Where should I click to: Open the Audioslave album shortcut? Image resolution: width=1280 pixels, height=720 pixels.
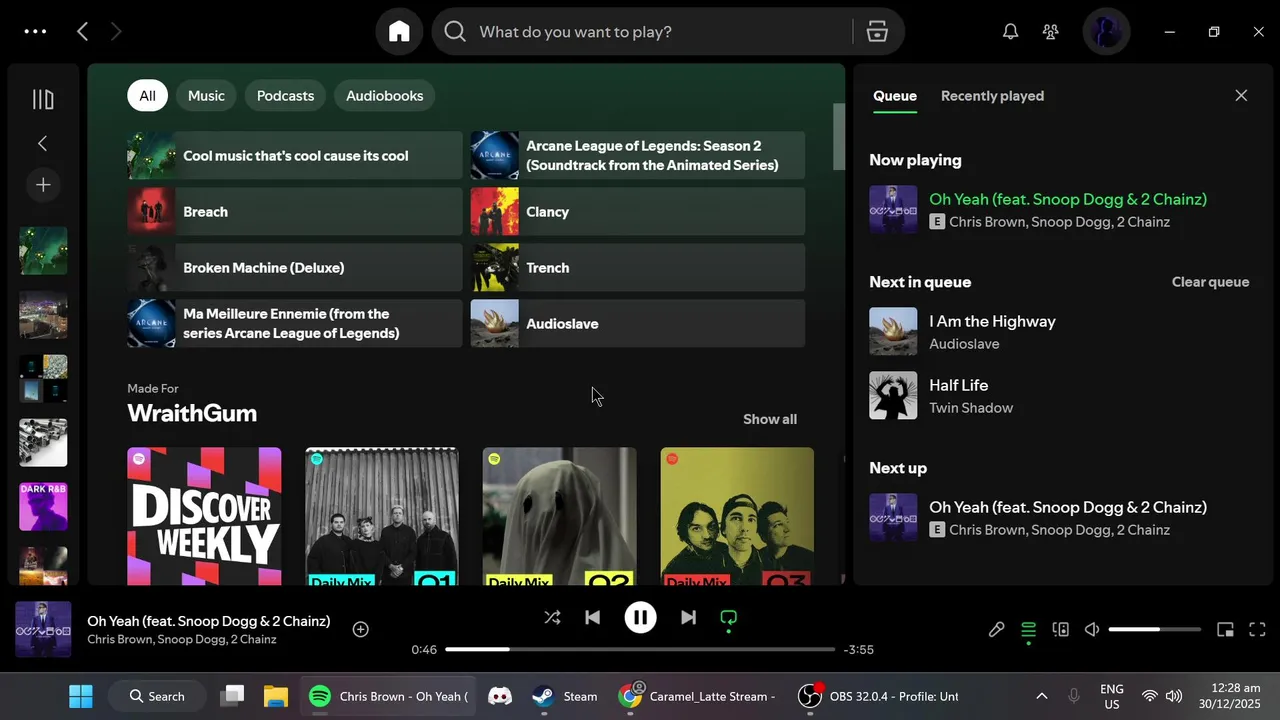[638, 324]
